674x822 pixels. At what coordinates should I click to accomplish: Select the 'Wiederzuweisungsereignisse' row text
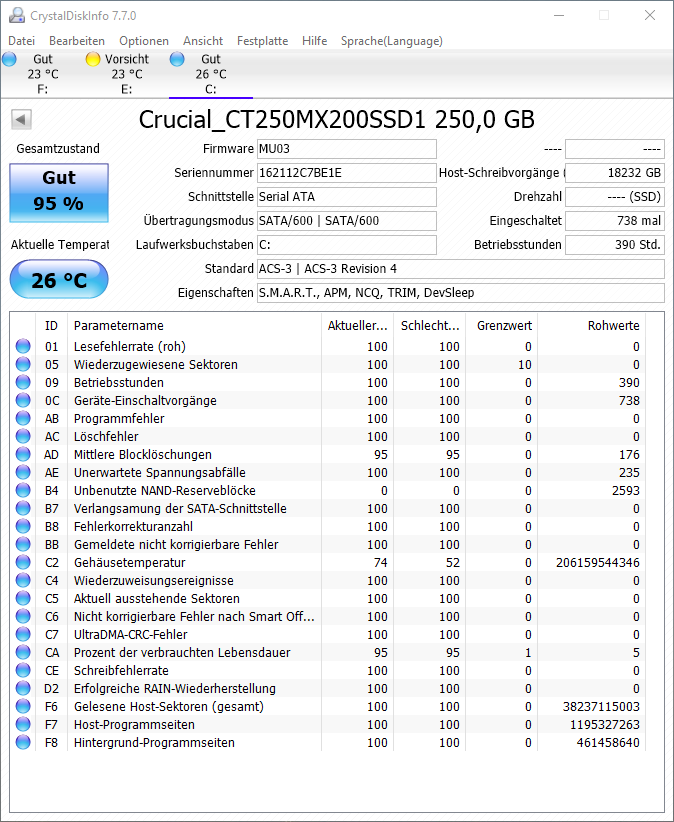tap(154, 581)
